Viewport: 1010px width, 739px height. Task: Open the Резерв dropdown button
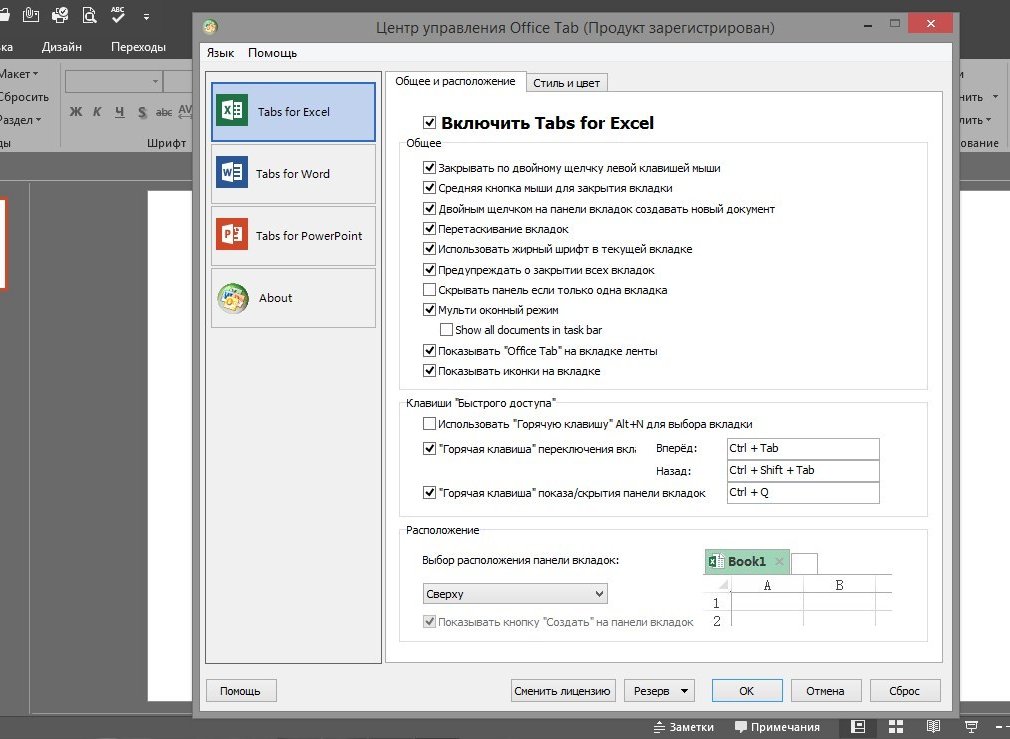pos(660,691)
